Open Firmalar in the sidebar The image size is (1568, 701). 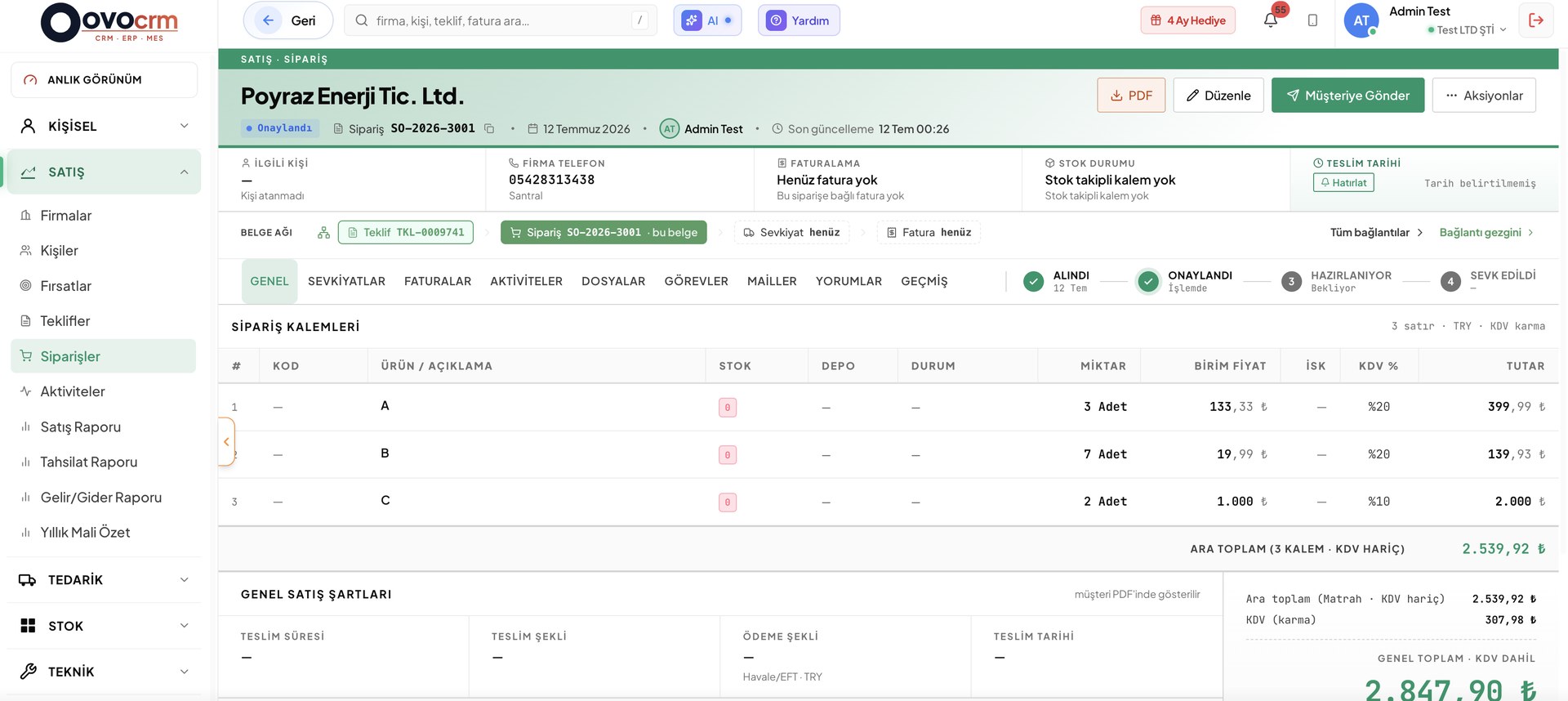(104, 216)
